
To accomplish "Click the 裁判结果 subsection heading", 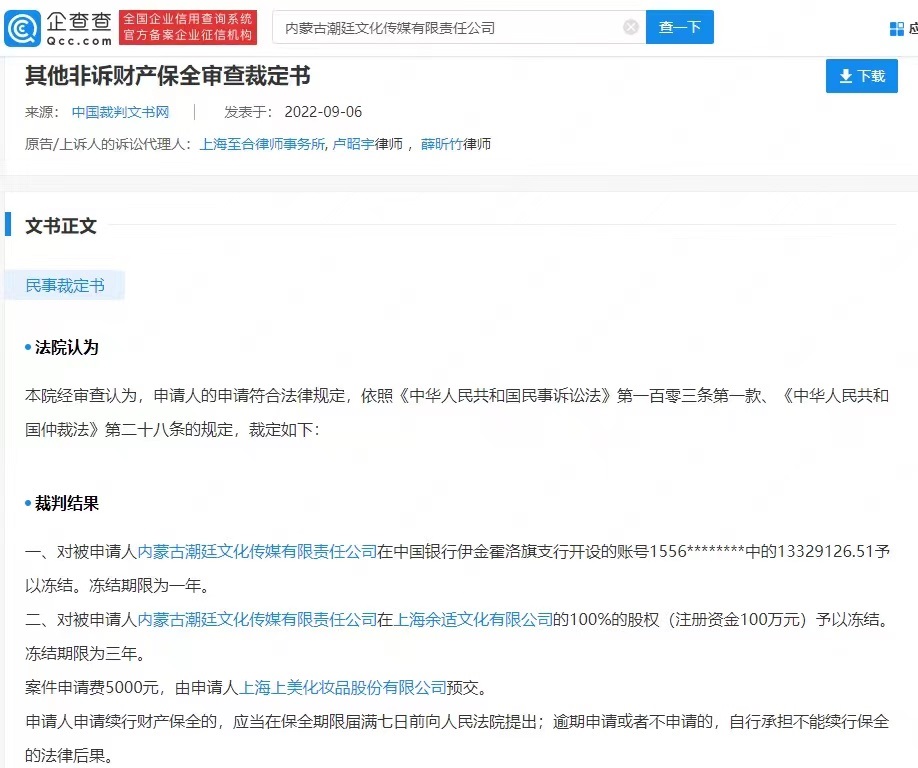I will coord(67,504).
